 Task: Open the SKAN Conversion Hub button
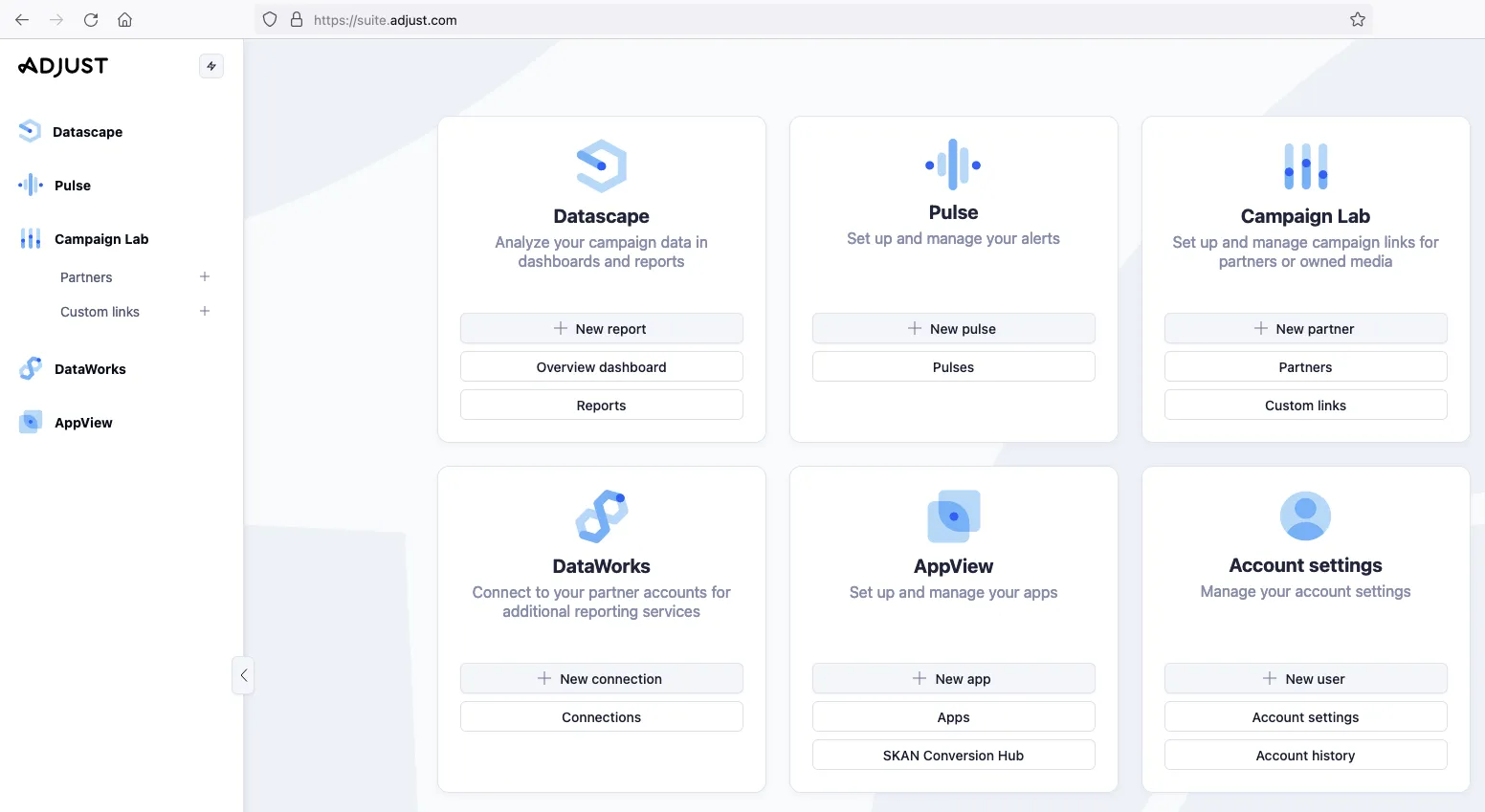point(953,755)
